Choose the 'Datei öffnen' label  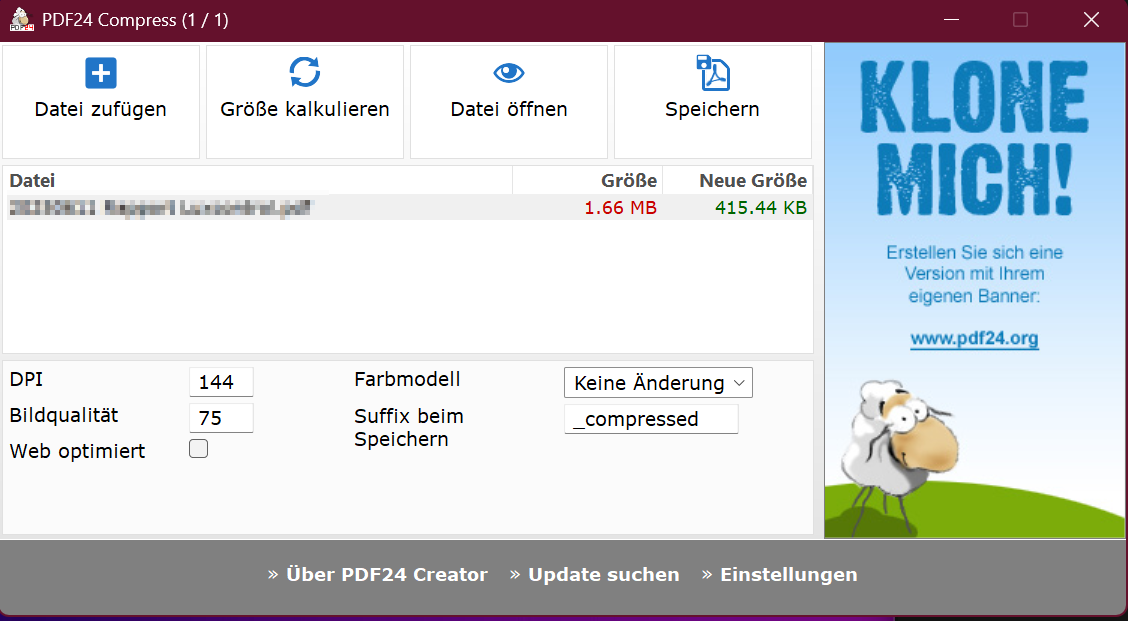tap(509, 109)
